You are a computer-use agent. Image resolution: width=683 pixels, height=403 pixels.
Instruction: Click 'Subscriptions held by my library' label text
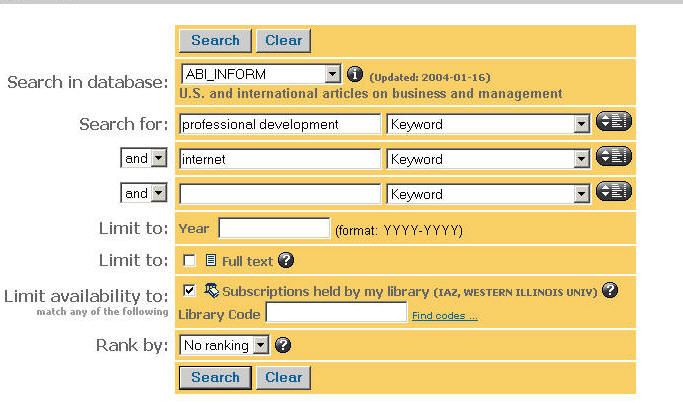(325, 291)
